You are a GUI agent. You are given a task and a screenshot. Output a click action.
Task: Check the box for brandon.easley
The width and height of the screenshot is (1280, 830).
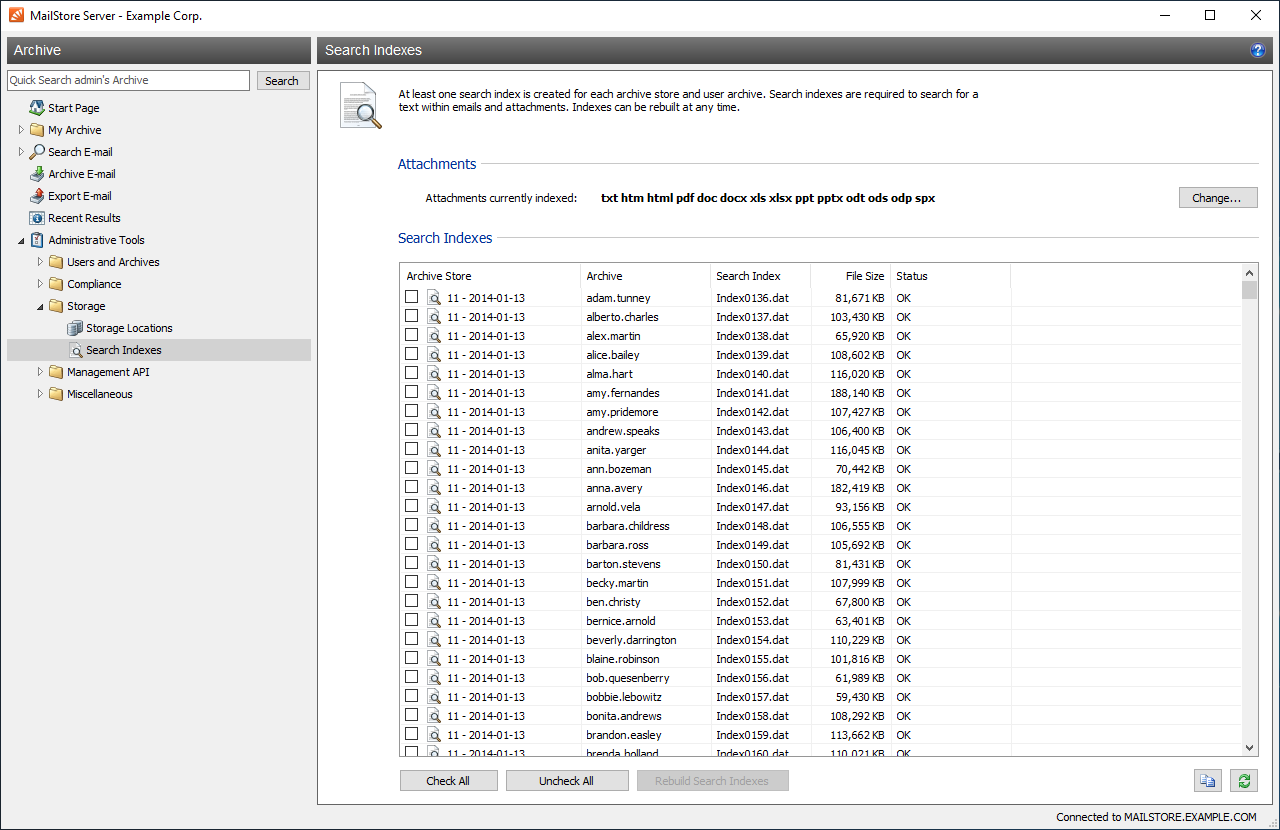tap(411, 734)
